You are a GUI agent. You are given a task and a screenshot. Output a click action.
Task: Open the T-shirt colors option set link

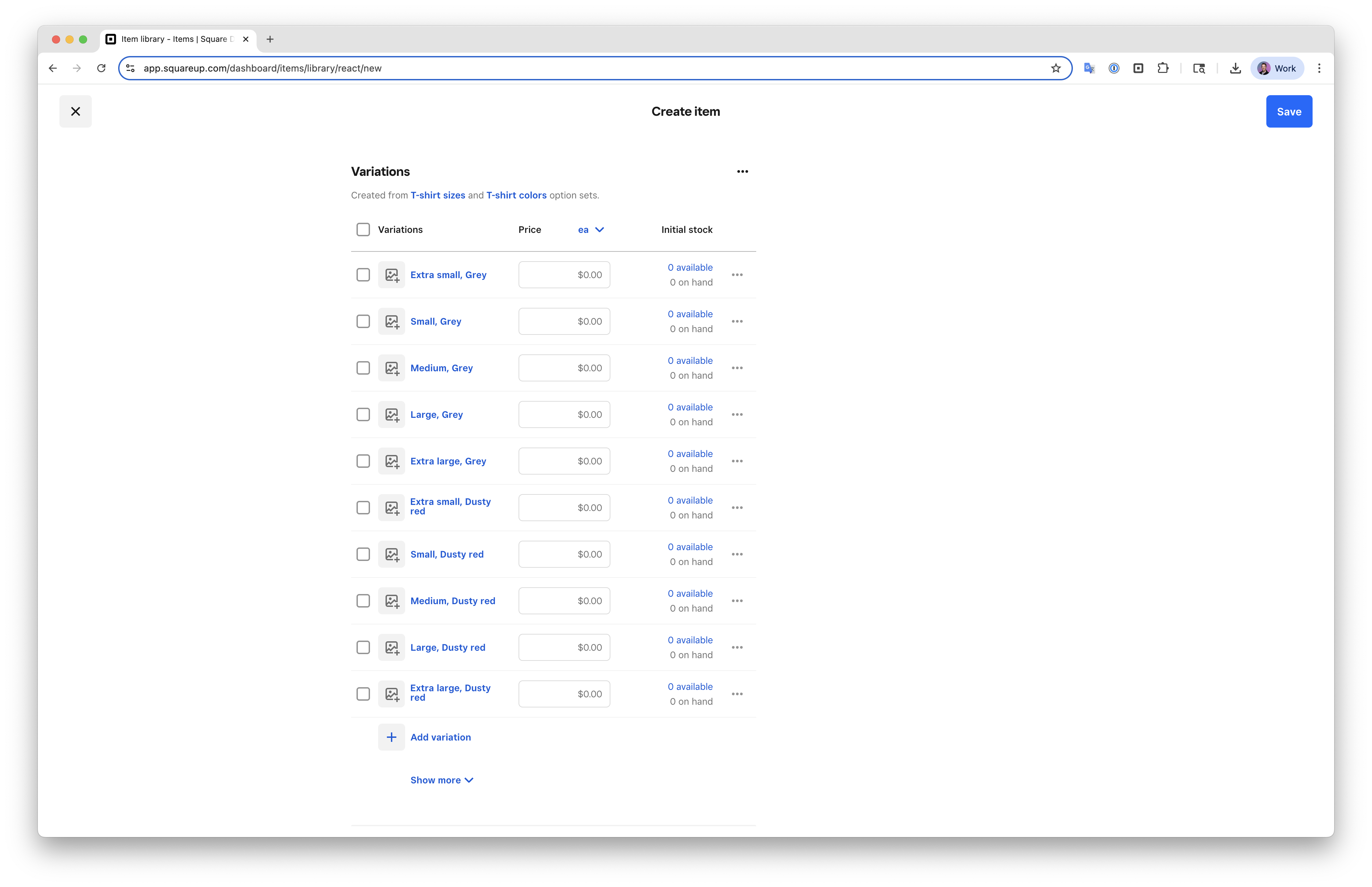(x=516, y=195)
